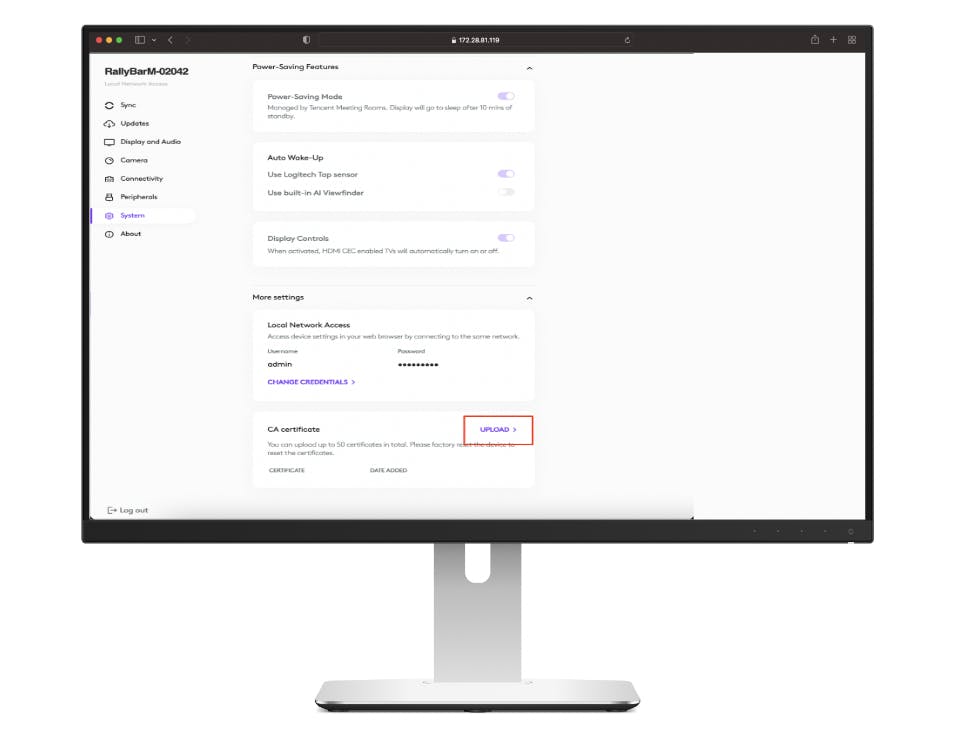The height and width of the screenshot is (744, 980).
Task: Turn off Display Controls toggle
Action: click(x=506, y=238)
